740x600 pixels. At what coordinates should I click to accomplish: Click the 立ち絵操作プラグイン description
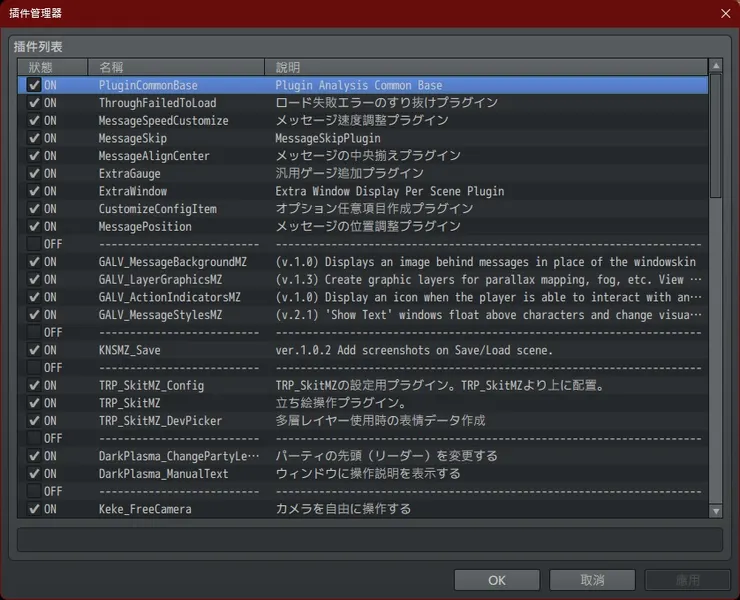click(x=341, y=403)
